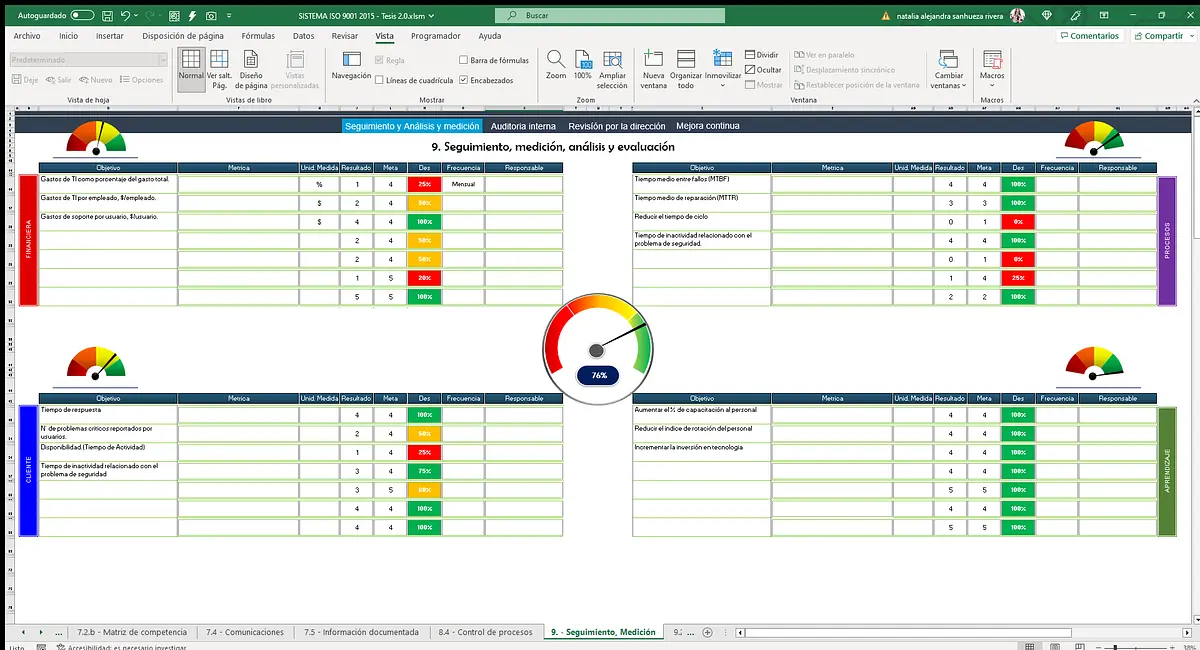Customize quick access toolbar dropdown

click(230, 16)
